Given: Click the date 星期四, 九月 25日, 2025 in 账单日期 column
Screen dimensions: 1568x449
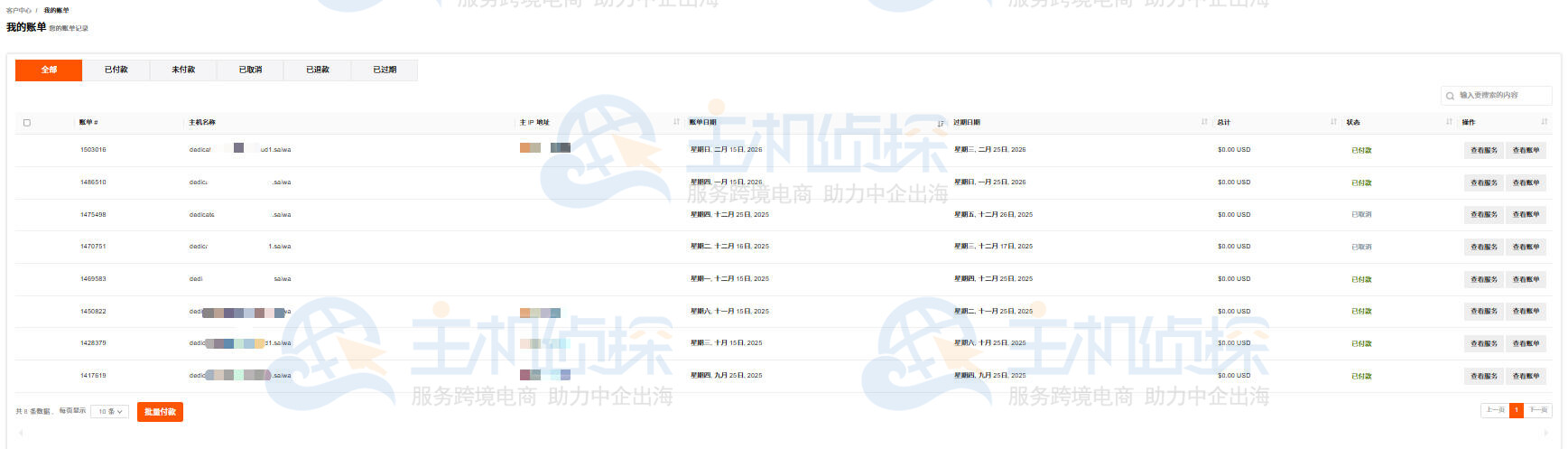Looking at the screenshot, I should pyautogui.click(x=727, y=376).
